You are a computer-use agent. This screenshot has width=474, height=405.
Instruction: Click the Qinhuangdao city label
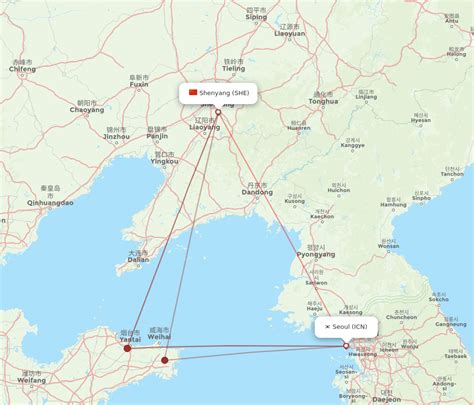click(x=50, y=203)
